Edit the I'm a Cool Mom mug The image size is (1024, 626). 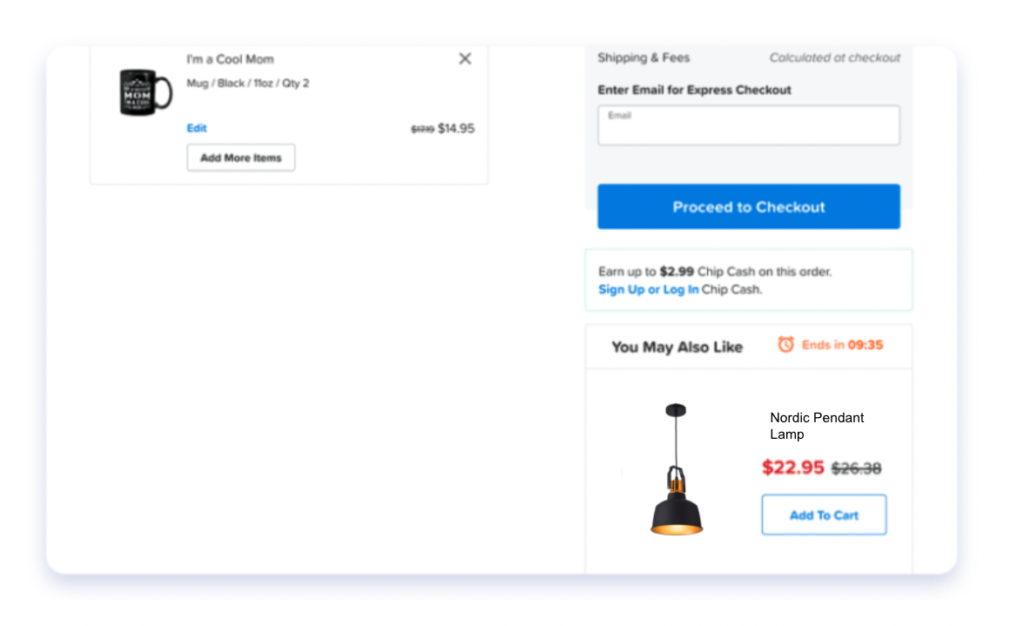tap(197, 128)
